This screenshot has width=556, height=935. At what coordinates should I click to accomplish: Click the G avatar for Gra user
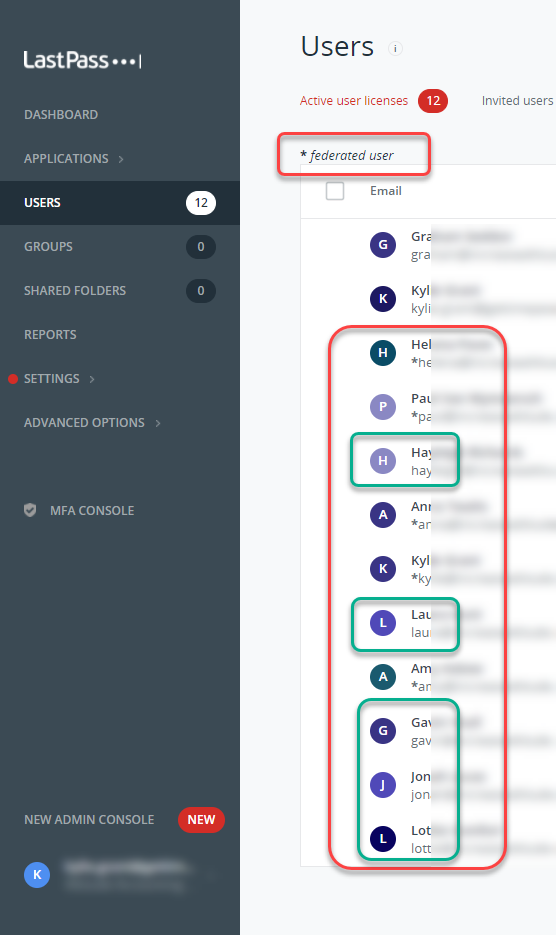(383, 244)
